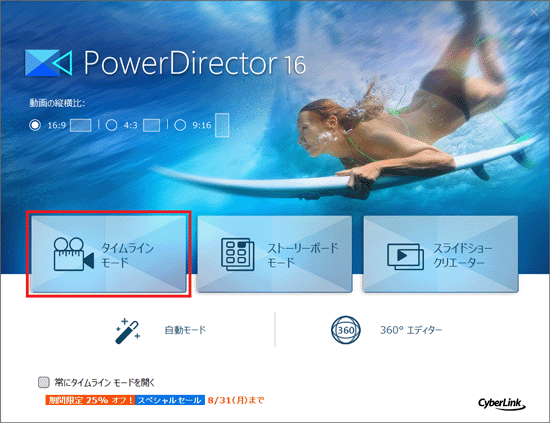Click the CyberLink logo
This screenshot has width=550, height=423.
point(502,404)
